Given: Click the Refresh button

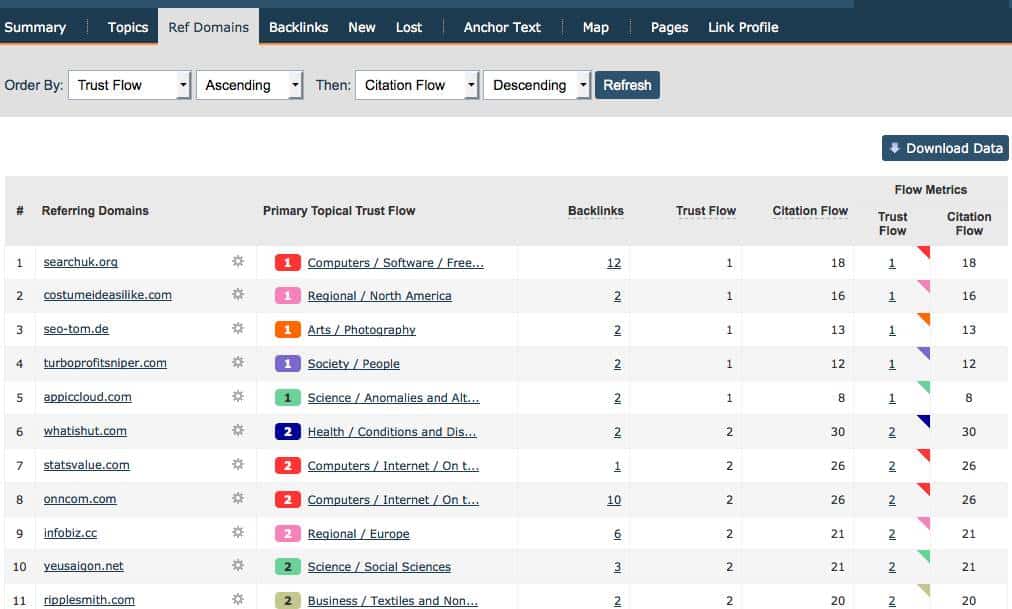Looking at the screenshot, I should point(627,85).
